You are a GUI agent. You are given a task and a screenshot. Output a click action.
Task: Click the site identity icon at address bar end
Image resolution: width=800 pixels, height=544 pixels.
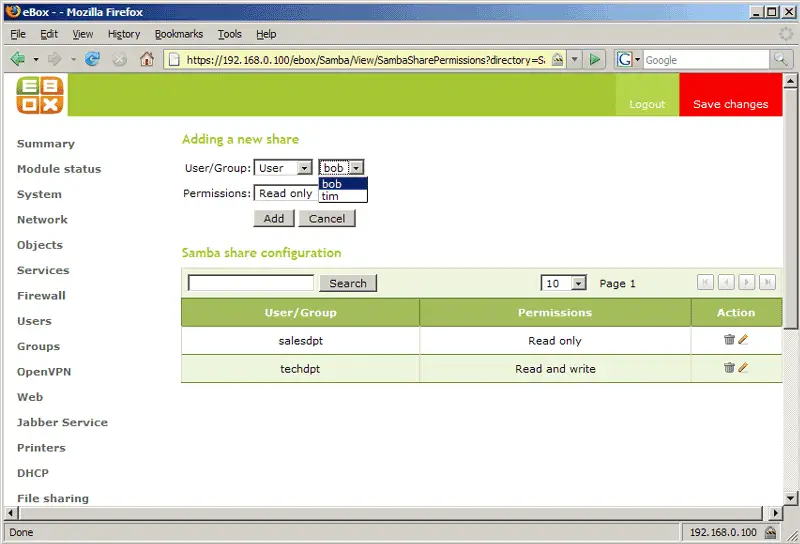[558, 60]
